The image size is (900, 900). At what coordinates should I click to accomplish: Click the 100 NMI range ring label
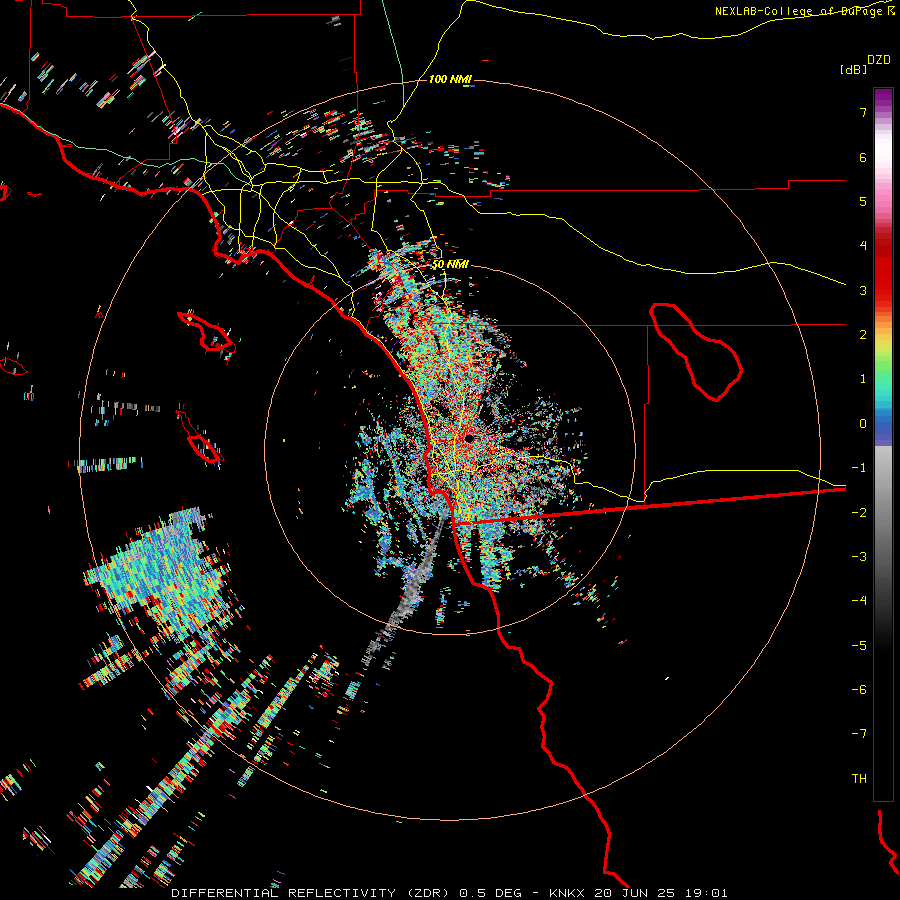coord(450,79)
